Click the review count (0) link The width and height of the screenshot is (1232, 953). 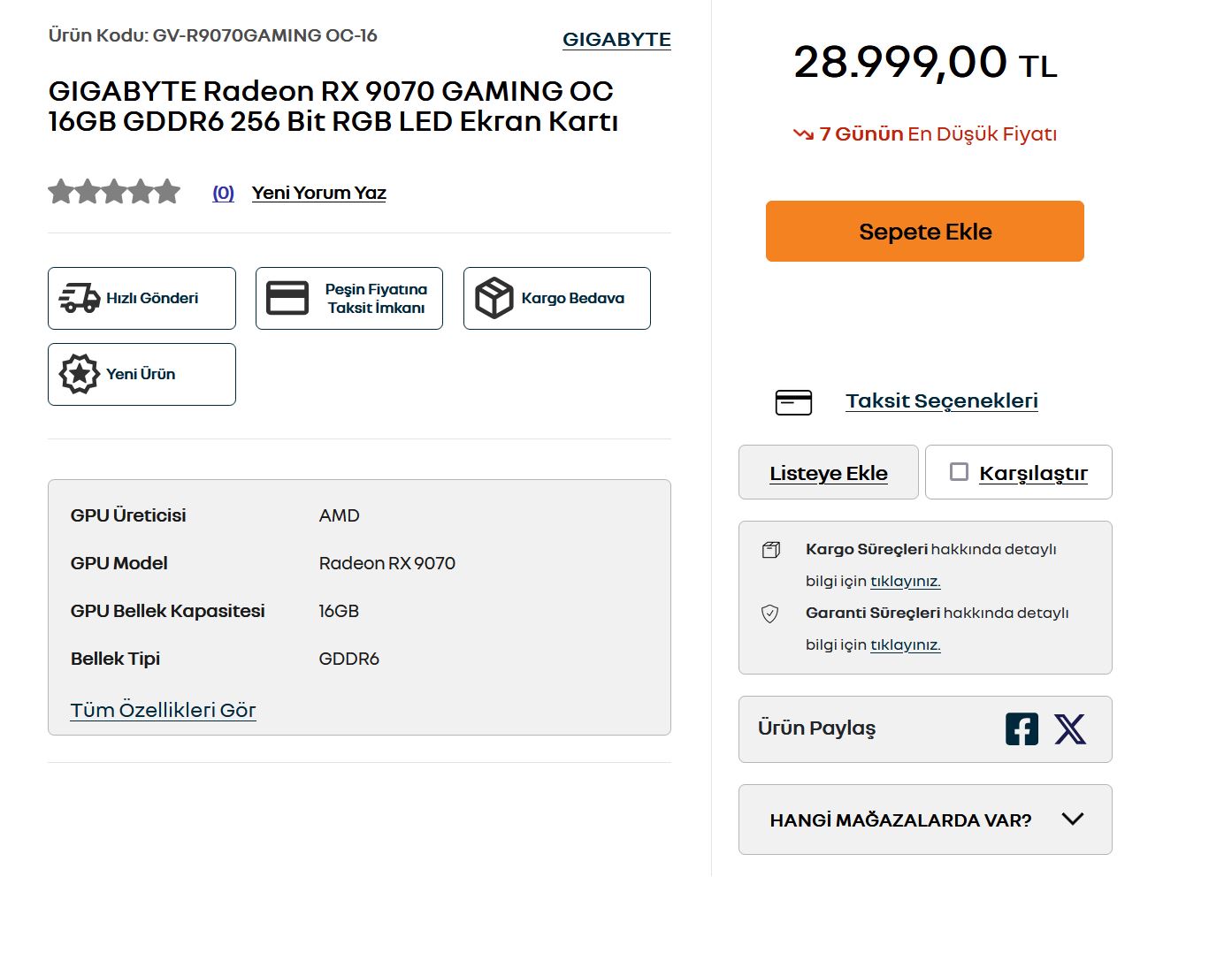point(223,193)
